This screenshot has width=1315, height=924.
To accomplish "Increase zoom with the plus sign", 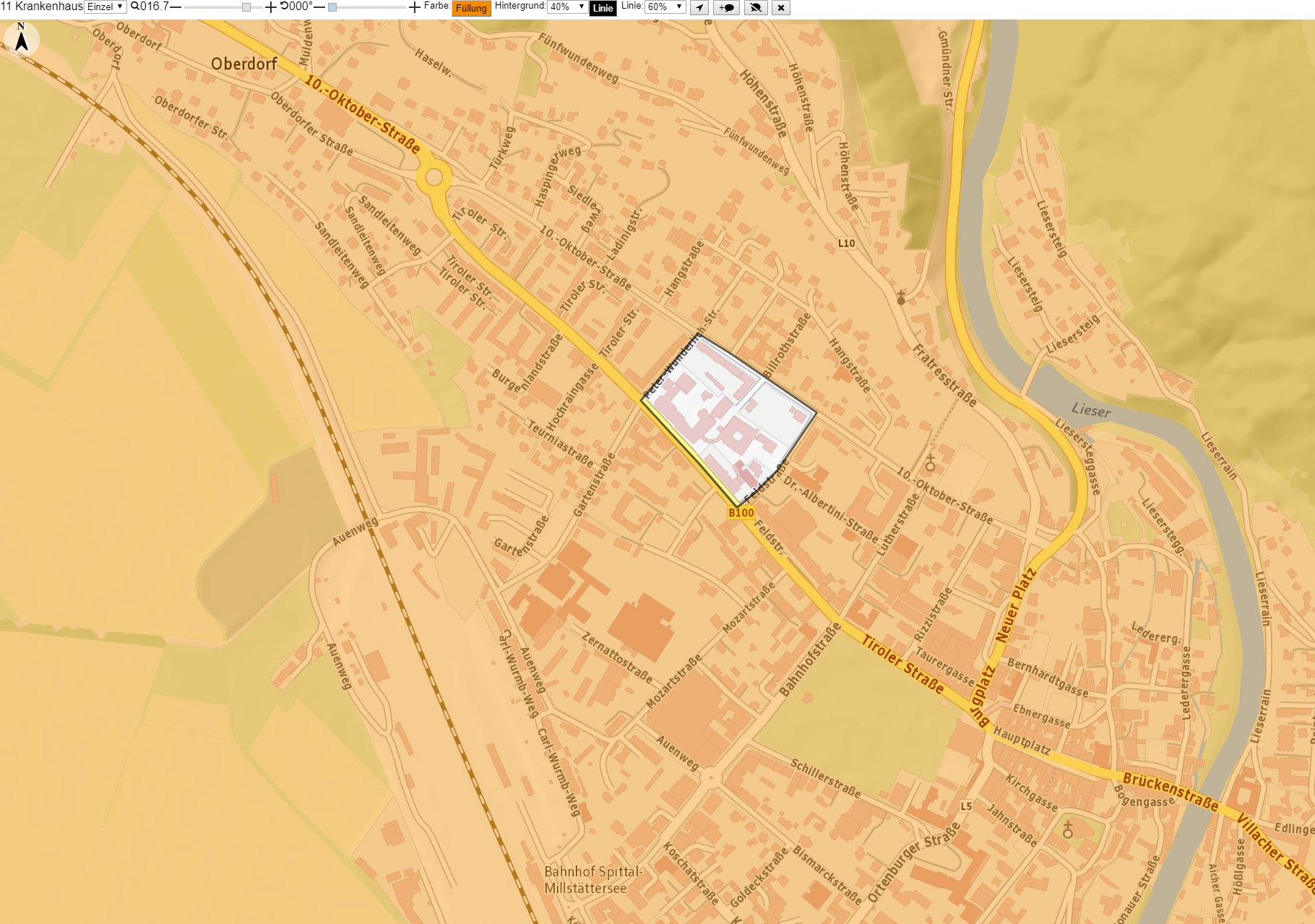I will (271, 7).
